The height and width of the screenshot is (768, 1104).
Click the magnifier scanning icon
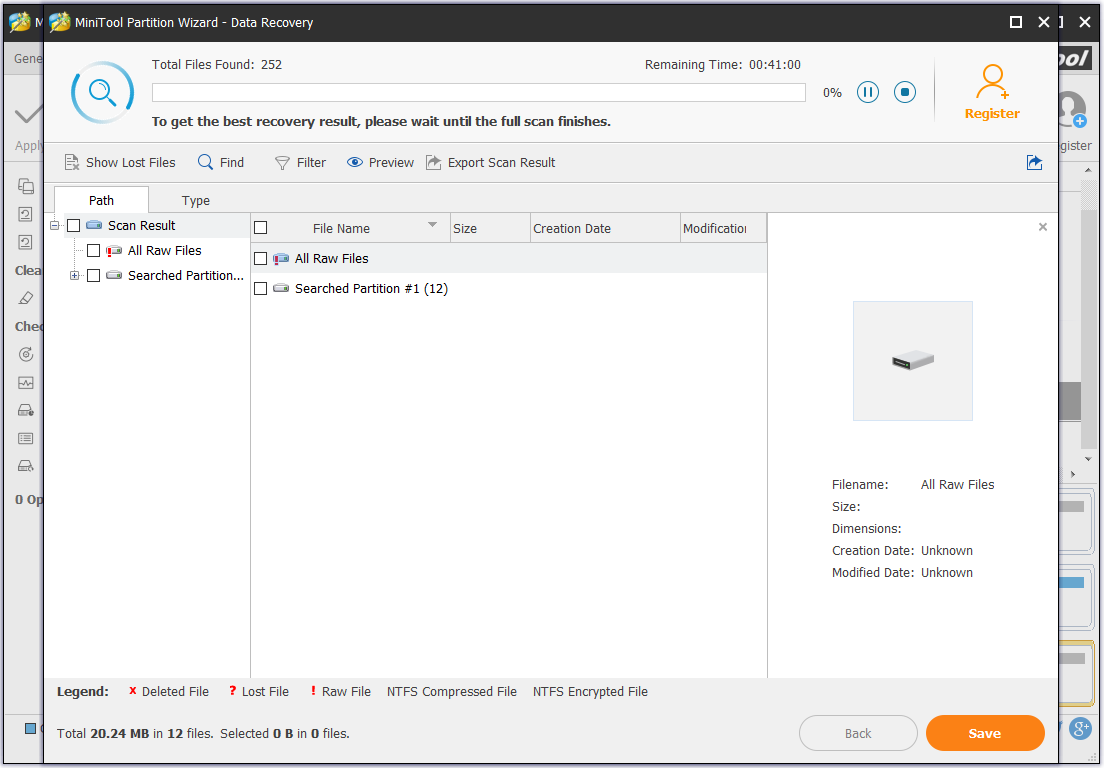click(x=103, y=93)
